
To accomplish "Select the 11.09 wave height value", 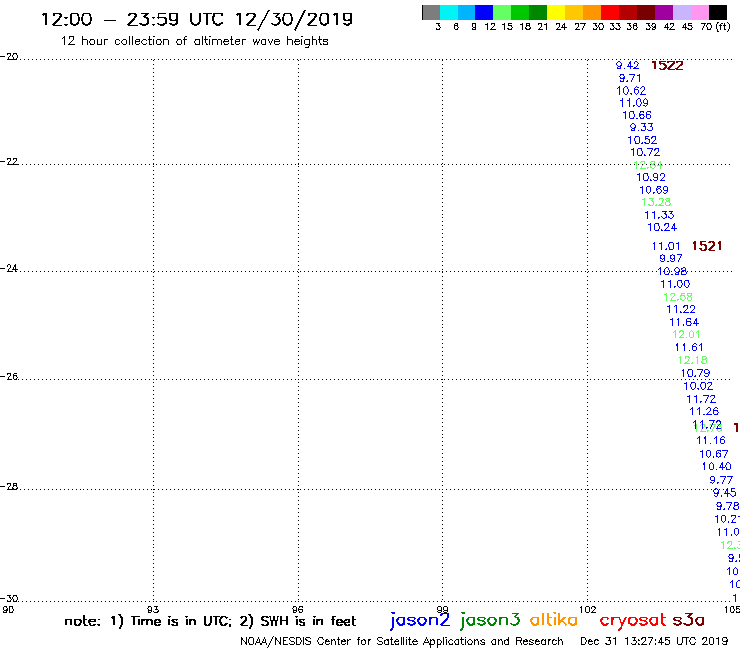I will click(x=634, y=102).
